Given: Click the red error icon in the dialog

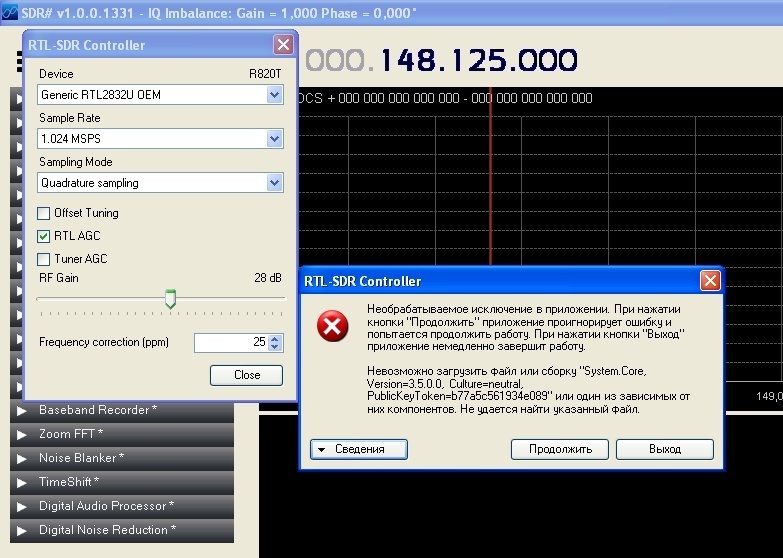Looking at the screenshot, I should [x=333, y=326].
